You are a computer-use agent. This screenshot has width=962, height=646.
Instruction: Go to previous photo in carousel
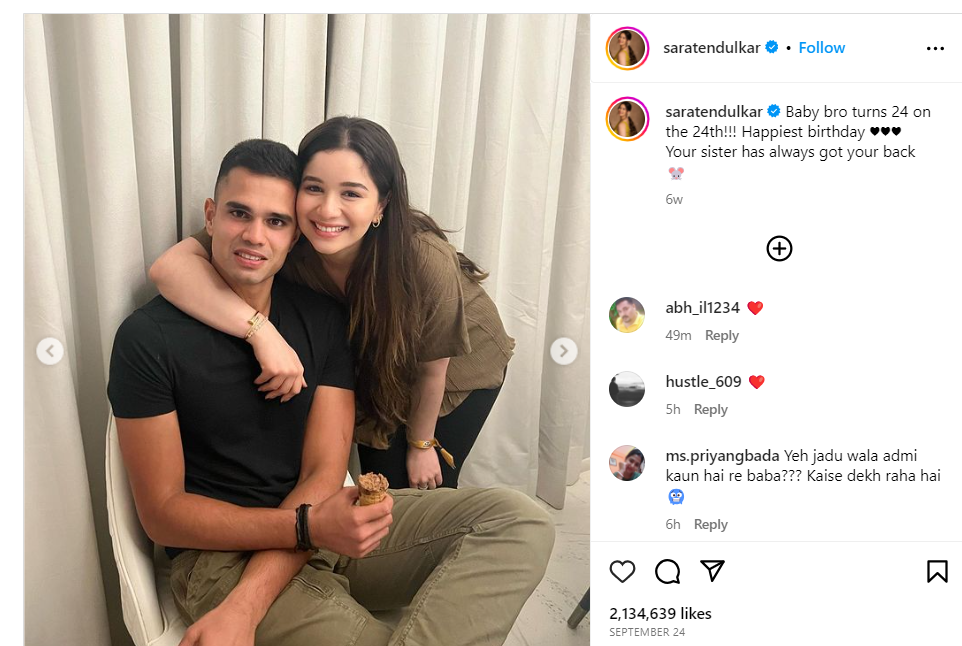[x=50, y=351]
